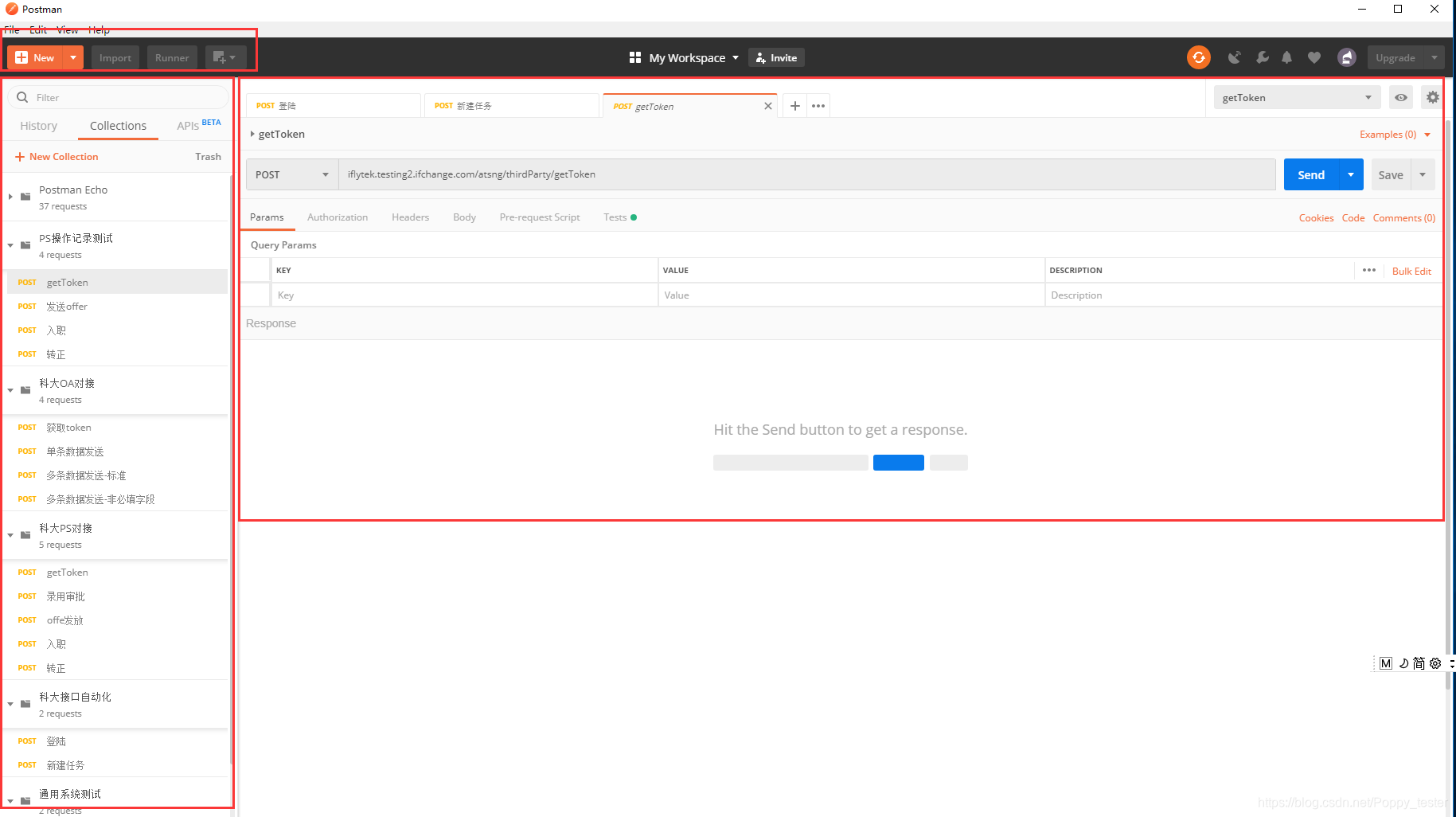Click the Key parameter input field

click(x=465, y=295)
